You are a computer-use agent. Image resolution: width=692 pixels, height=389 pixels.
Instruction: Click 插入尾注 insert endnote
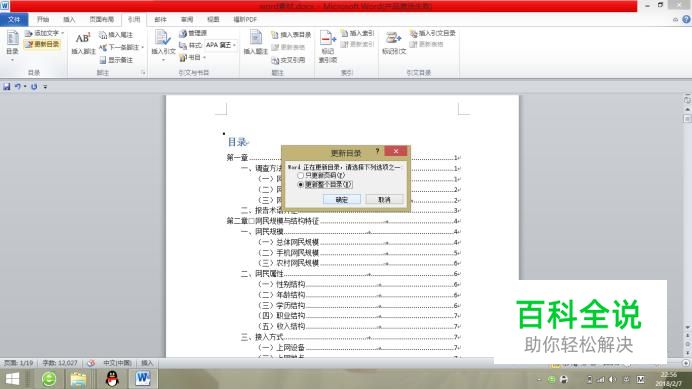tap(116, 34)
